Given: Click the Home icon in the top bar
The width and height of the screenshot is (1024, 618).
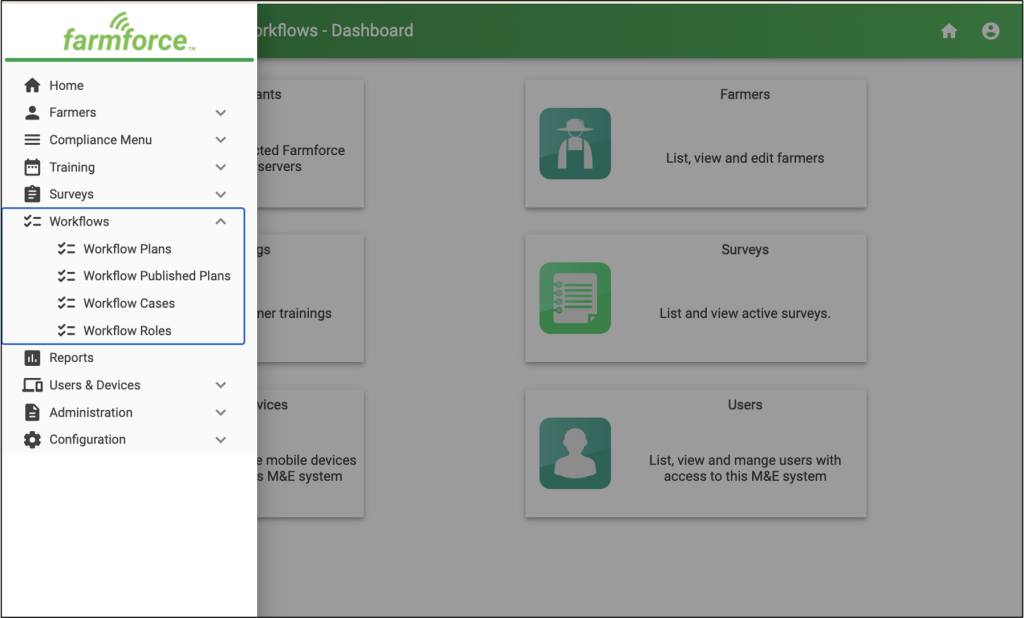Looking at the screenshot, I should (x=948, y=31).
